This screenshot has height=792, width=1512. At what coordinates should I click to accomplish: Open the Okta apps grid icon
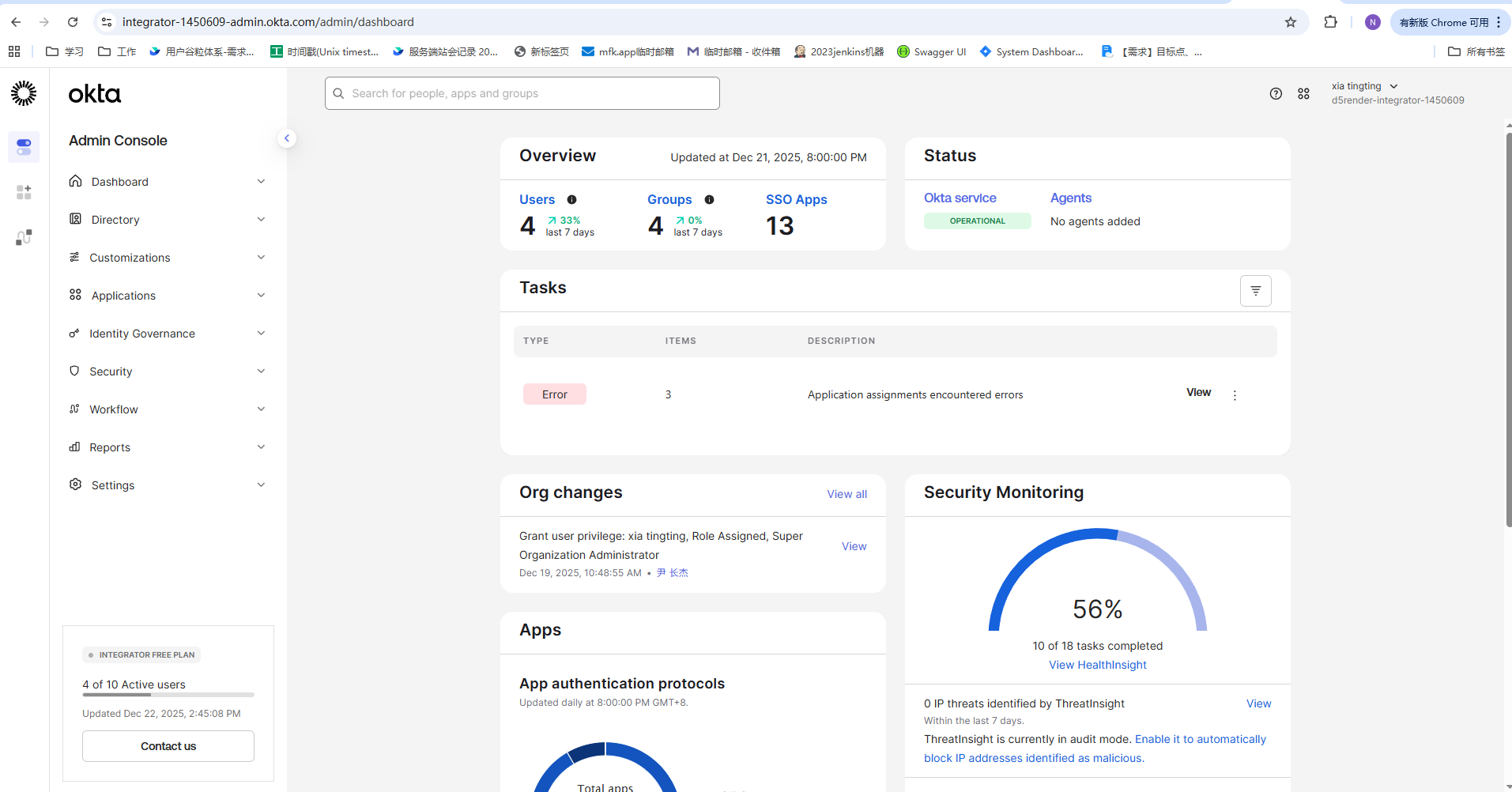tap(1303, 93)
